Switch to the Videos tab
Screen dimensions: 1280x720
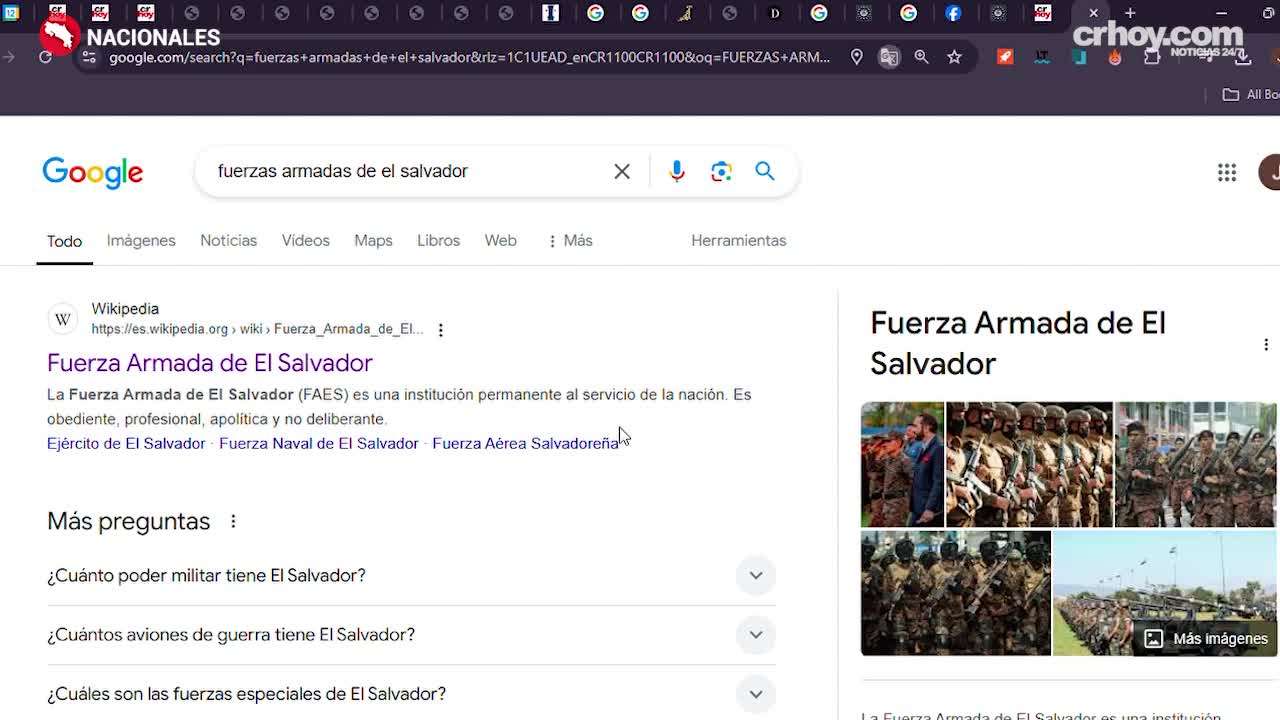305,240
